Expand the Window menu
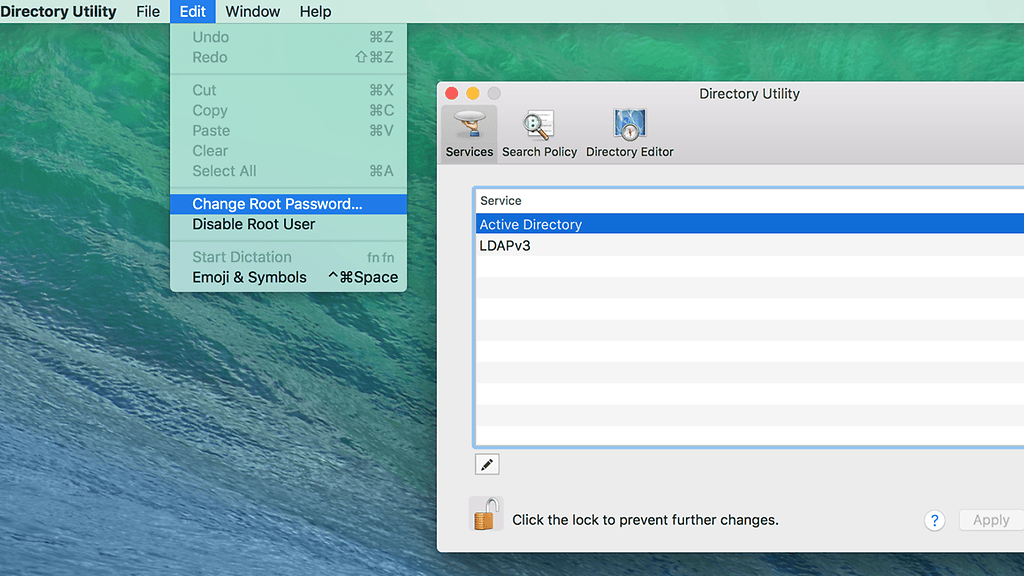The image size is (1024, 576). (252, 12)
